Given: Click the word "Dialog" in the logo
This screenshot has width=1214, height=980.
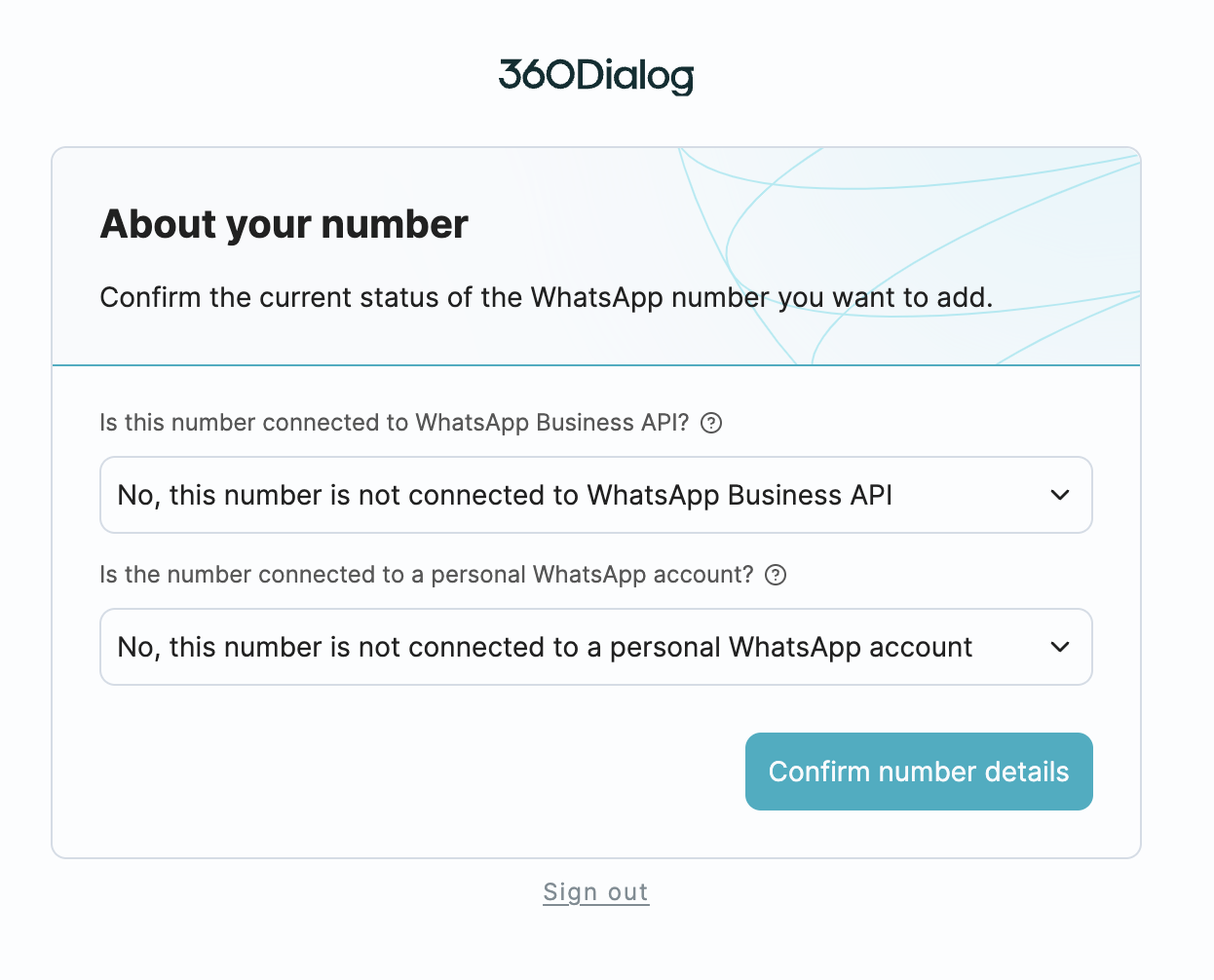Looking at the screenshot, I should click(x=634, y=76).
